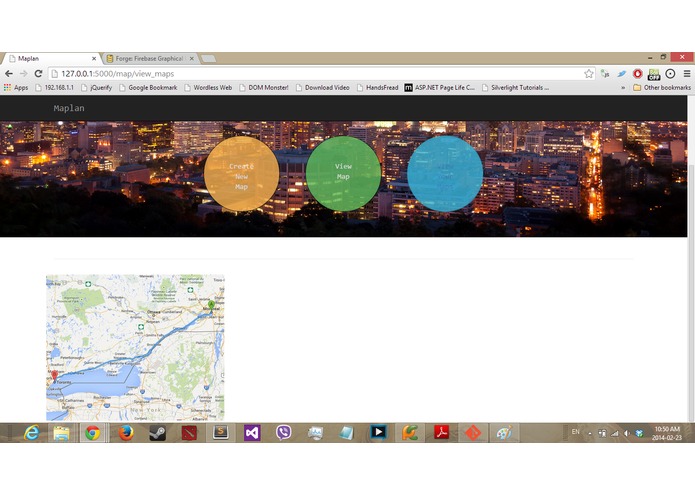The height and width of the screenshot is (494, 695).
Task: Open the red diamond Git app in taskbar
Action: [x=472, y=432]
